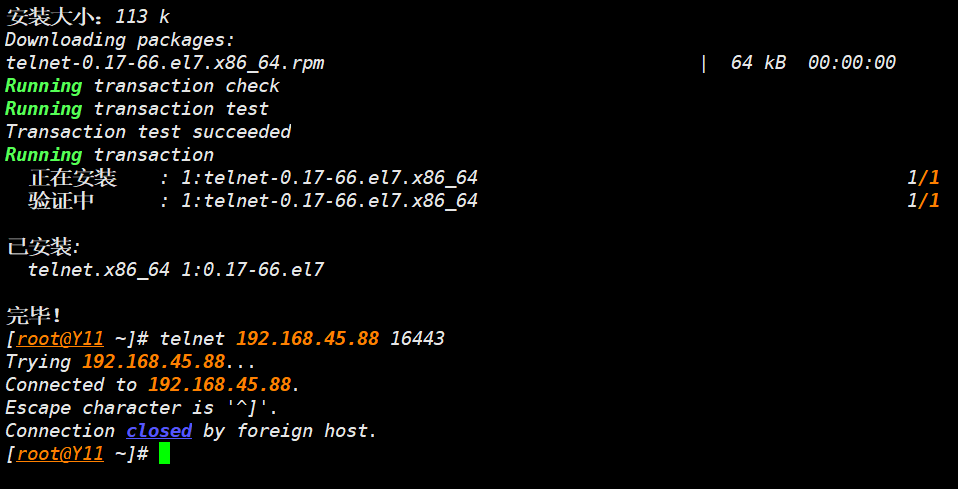Click the "正在安装" label
Screen dimensions: 958x489
click(73, 178)
